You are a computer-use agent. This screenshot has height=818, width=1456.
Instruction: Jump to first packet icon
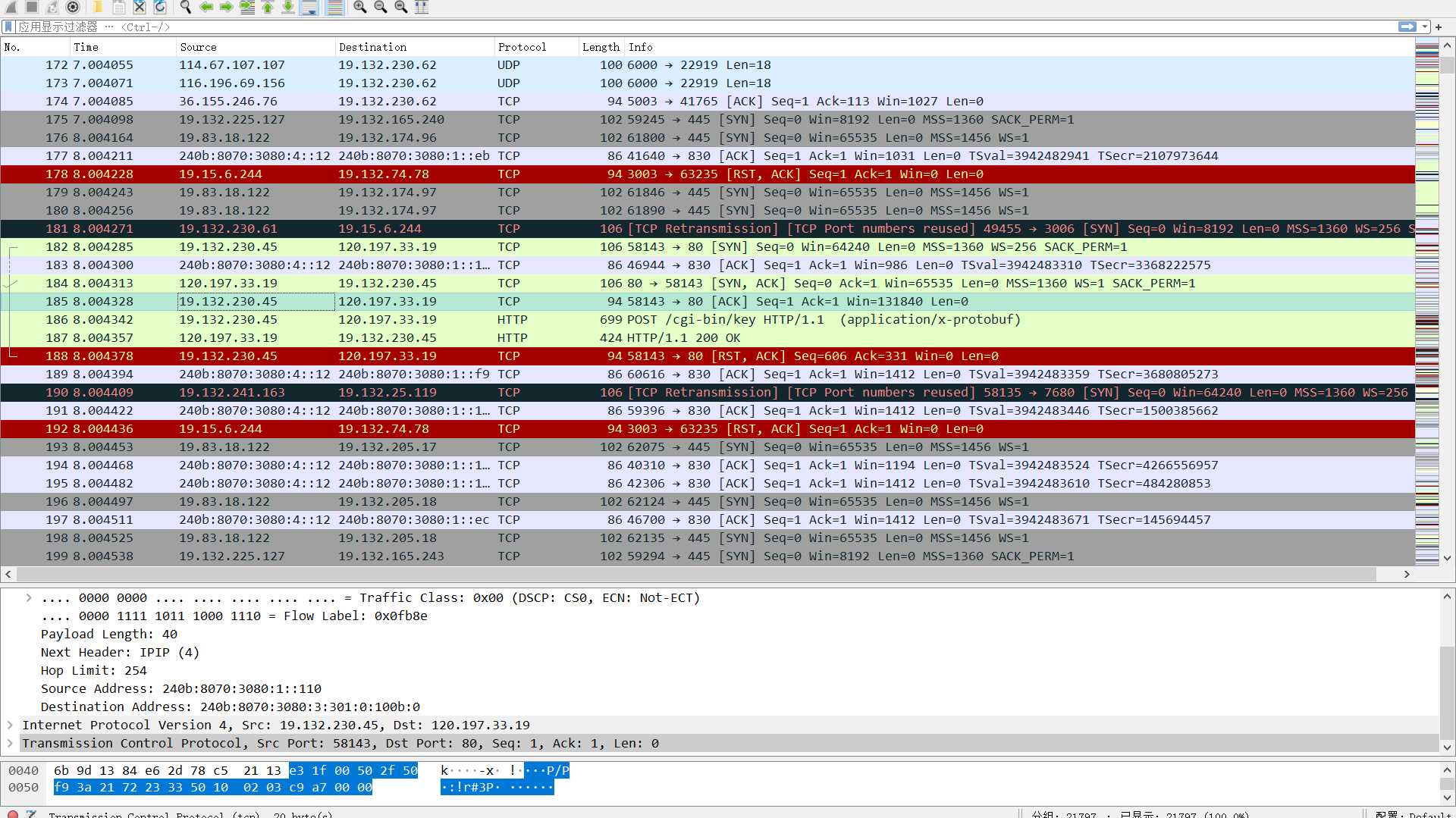[x=268, y=8]
